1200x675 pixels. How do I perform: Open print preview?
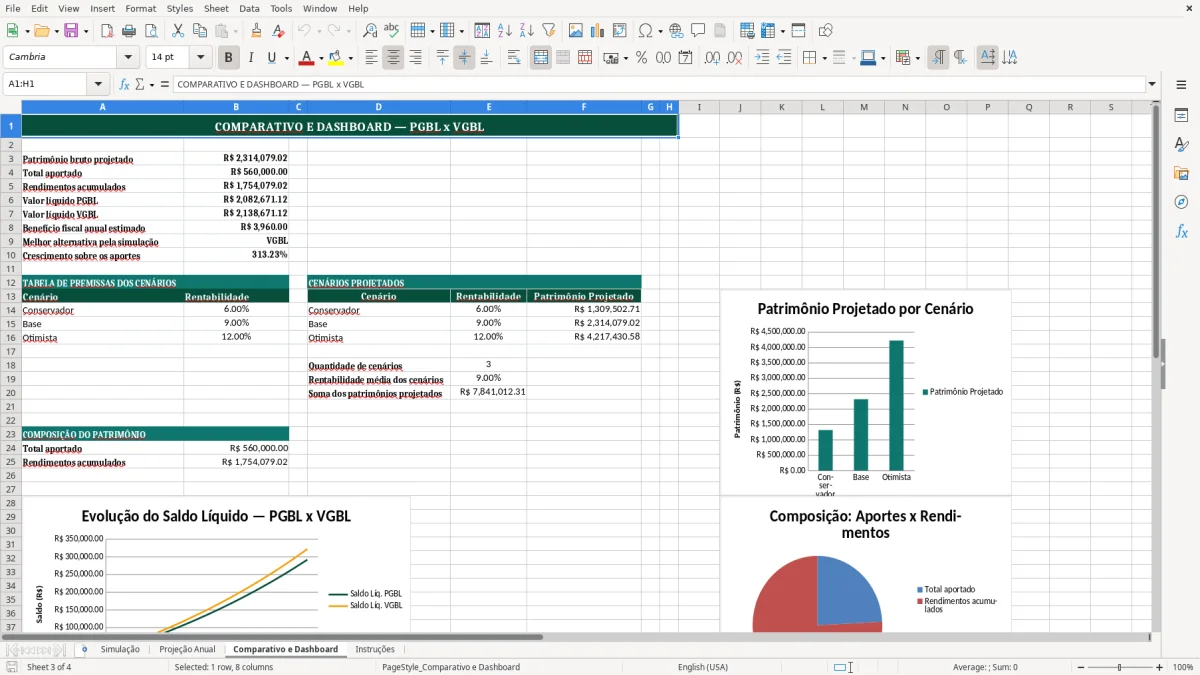pyautogui.click(x=149, y=31)
